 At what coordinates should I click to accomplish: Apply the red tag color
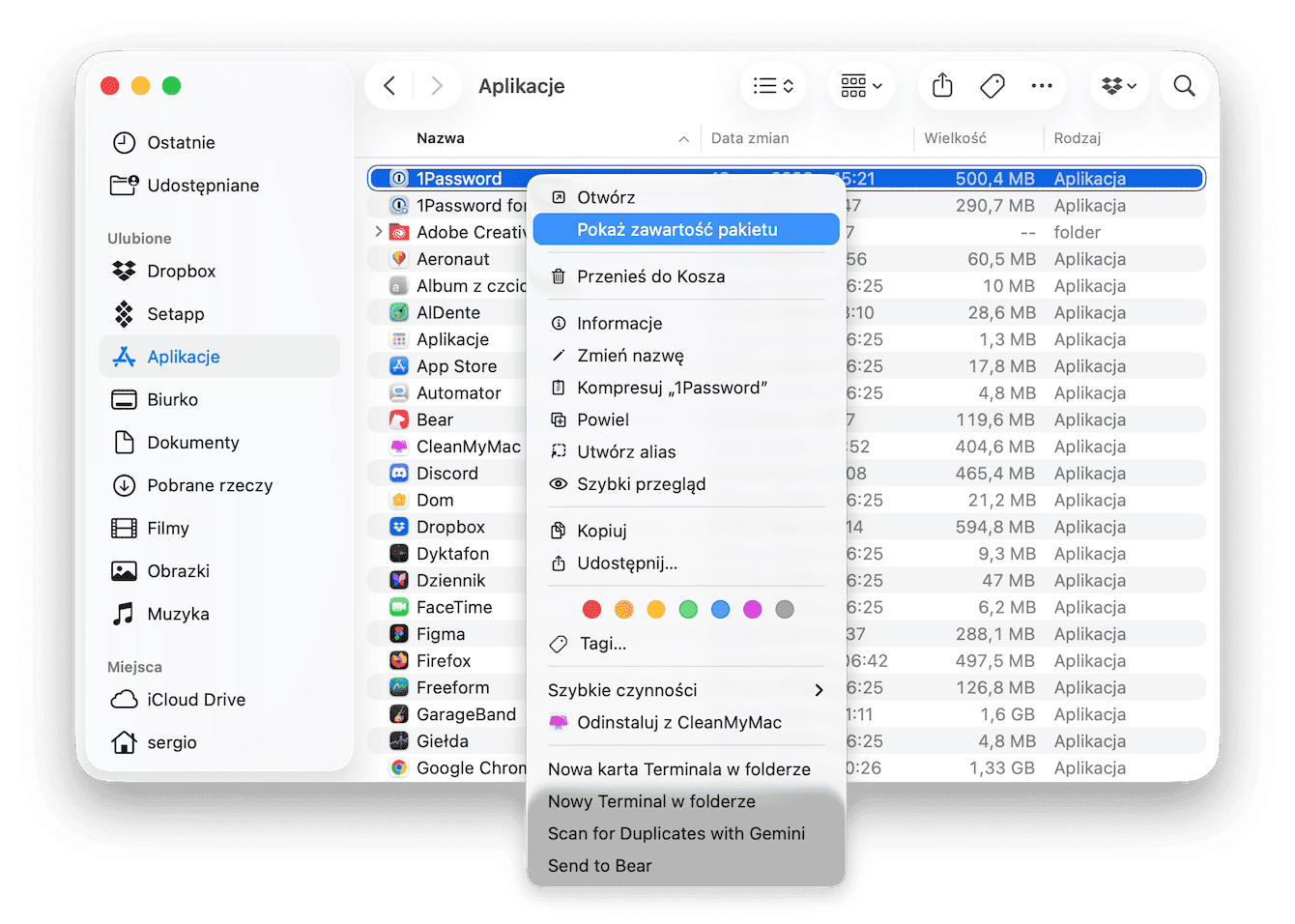(x=592, y=609)
